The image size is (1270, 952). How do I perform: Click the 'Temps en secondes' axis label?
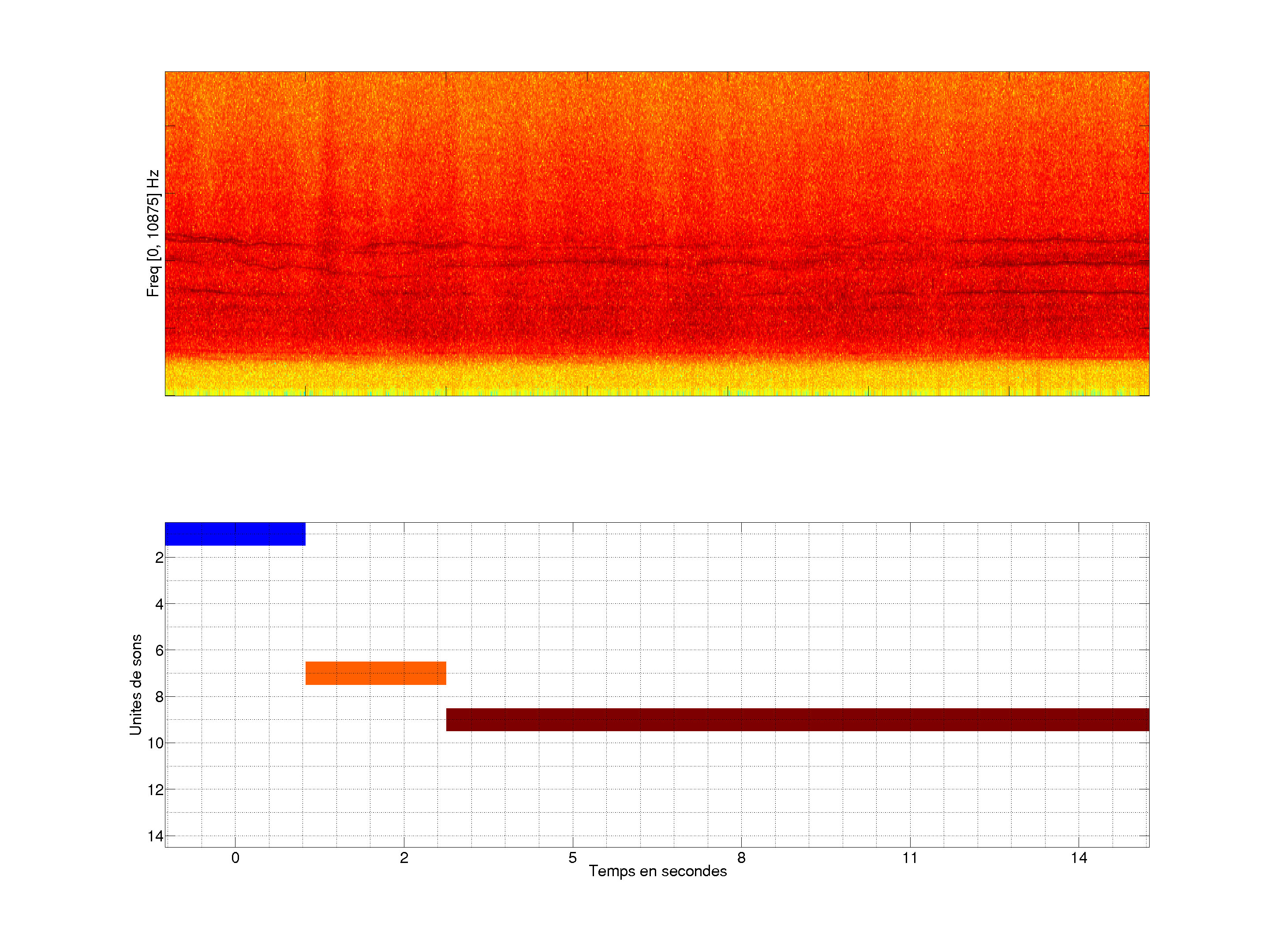click(657, 871)
